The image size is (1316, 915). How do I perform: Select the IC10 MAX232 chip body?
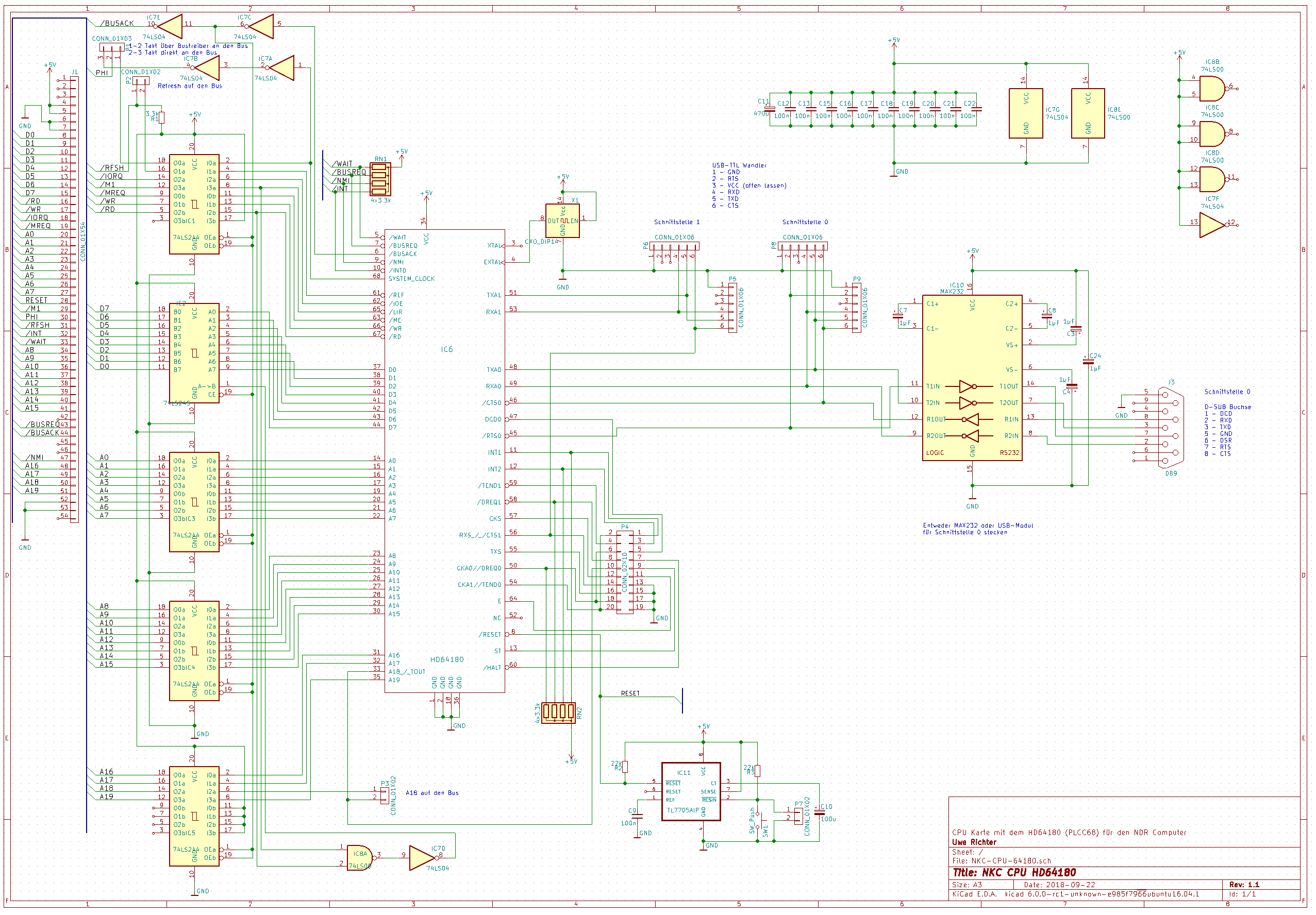(x=972, y=378)
